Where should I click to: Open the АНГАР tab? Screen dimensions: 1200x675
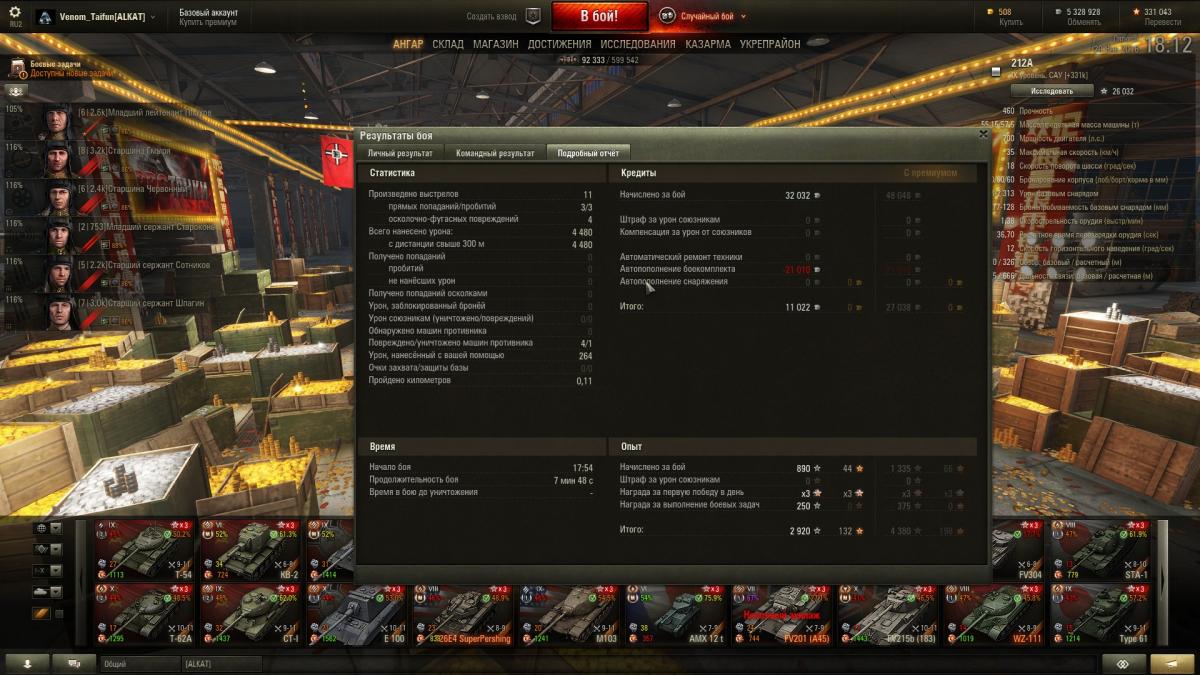pos(408,44)
